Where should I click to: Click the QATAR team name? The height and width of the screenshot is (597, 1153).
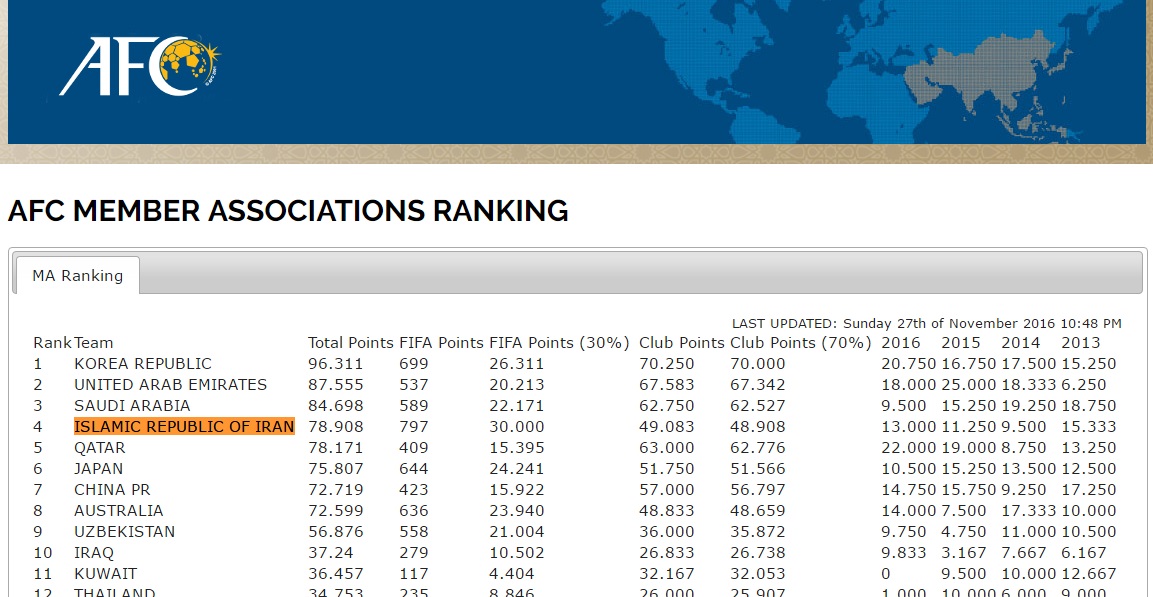100,448
